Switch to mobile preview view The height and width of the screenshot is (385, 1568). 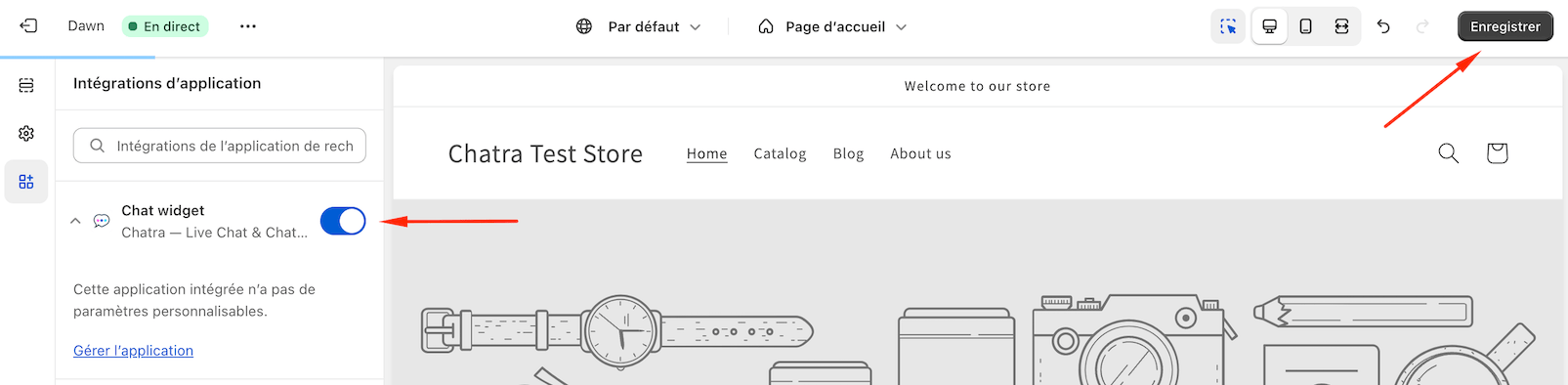[1305, 26]
